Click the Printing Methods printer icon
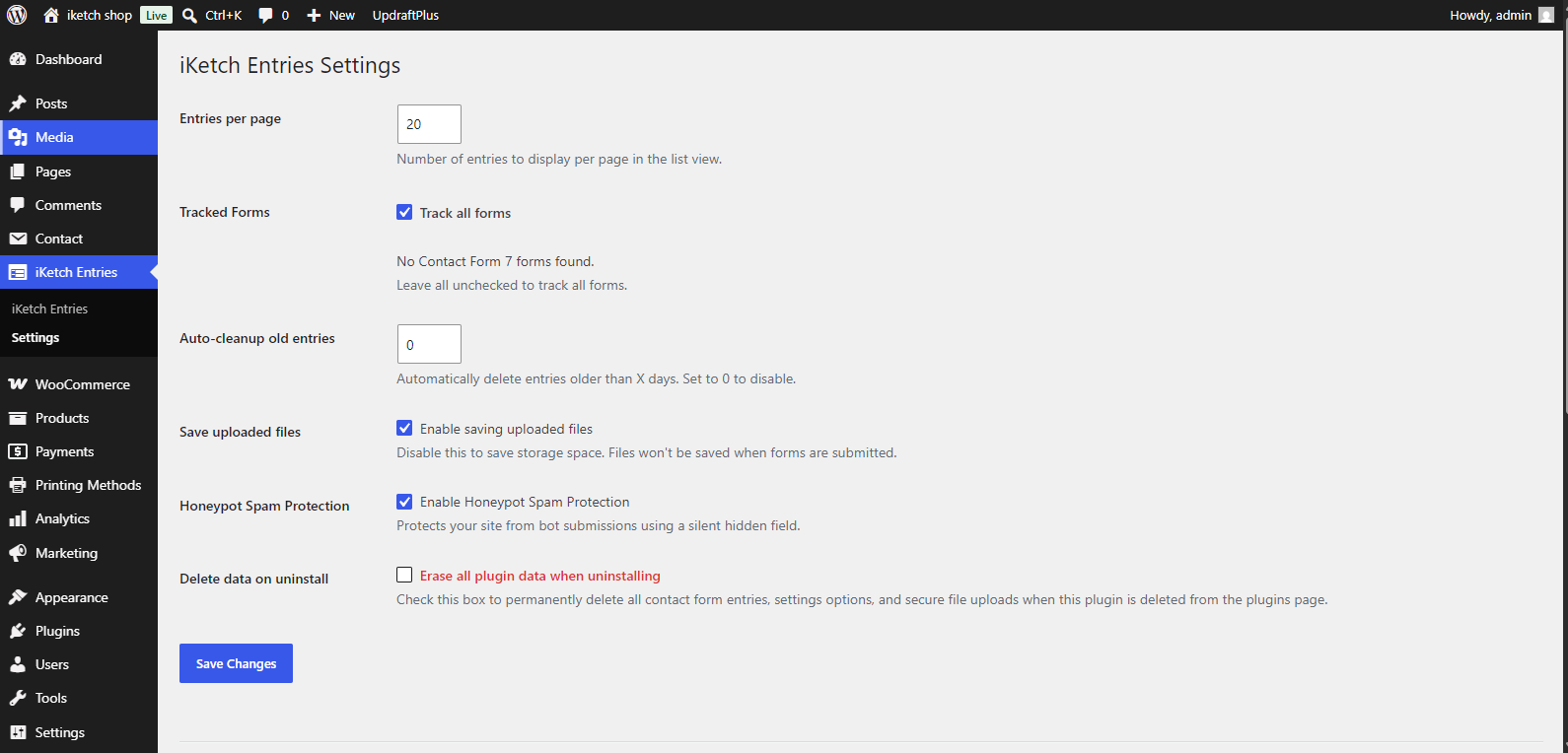 pyautogui.click(x=18, y=485)
